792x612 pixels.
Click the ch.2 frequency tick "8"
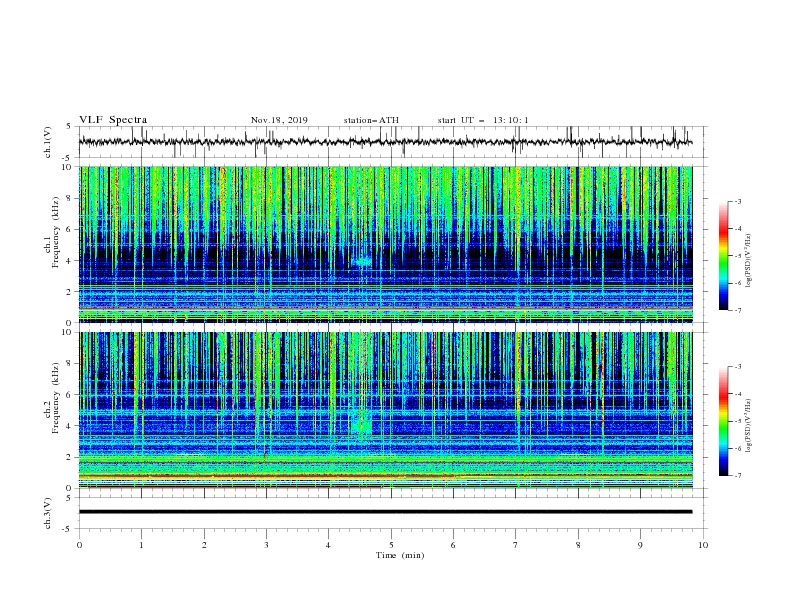click(x=69, y=364)
